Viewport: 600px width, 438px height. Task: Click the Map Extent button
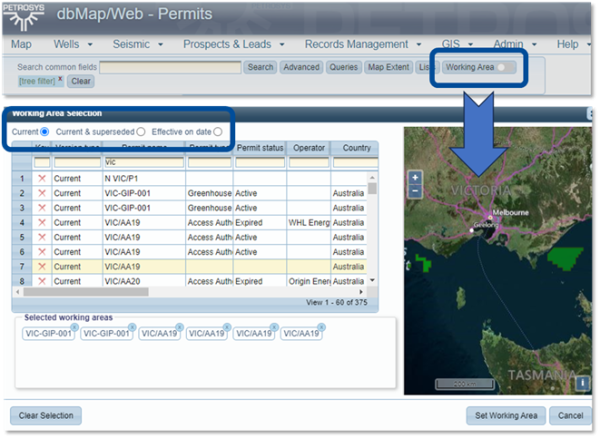(x=388, y=67)
